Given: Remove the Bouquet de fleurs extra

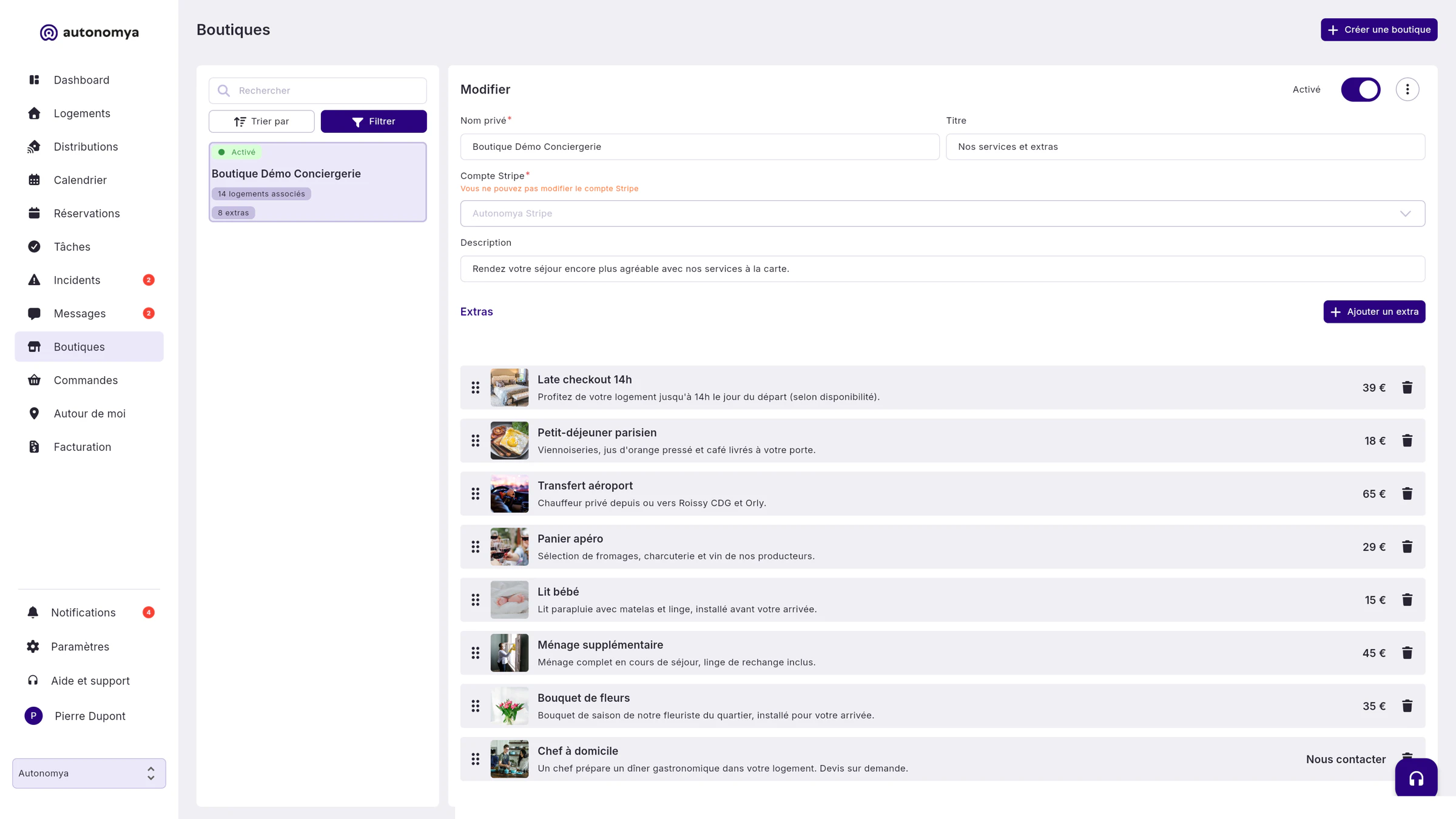Looking at the screenshot, I should [1407, 706].
